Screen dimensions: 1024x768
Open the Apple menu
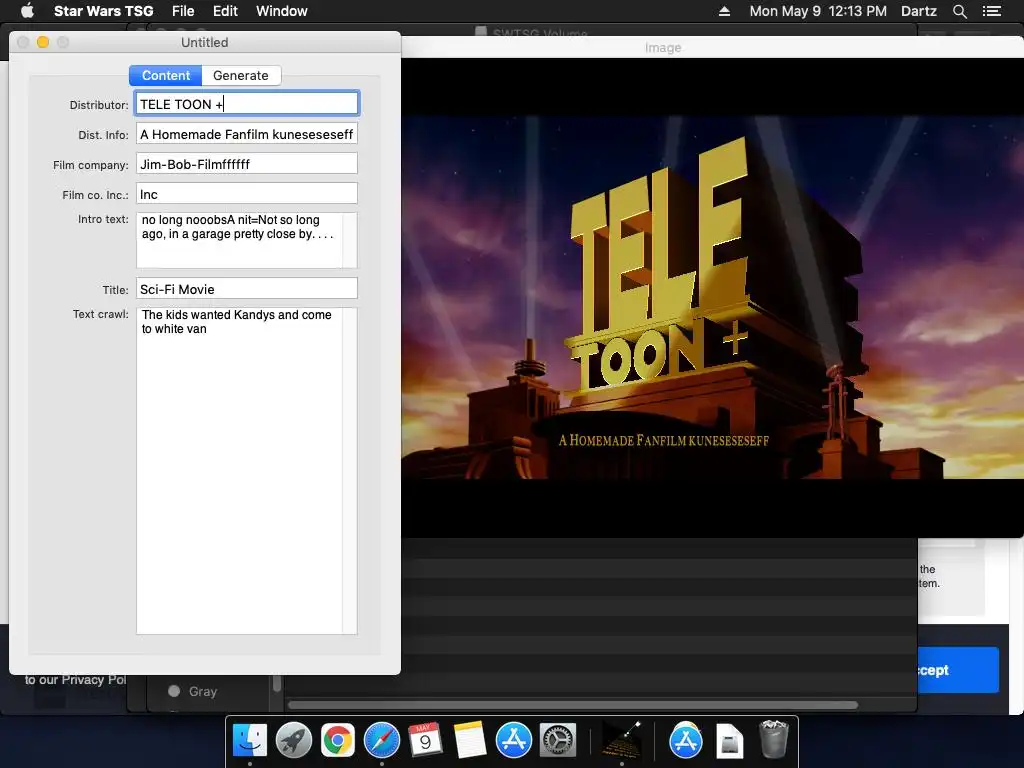pyautogui.click(x=27, y=11)
